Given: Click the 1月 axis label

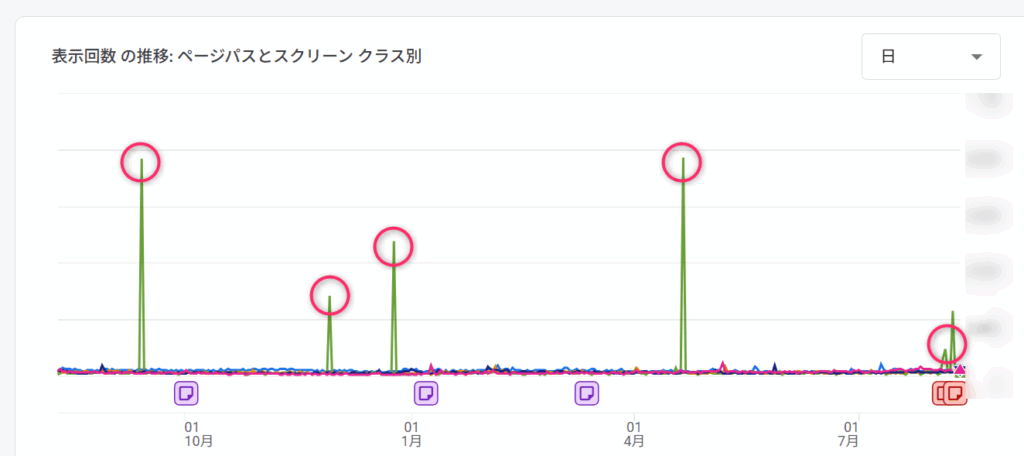Looking at the screenshot, I should click(411, 441).
